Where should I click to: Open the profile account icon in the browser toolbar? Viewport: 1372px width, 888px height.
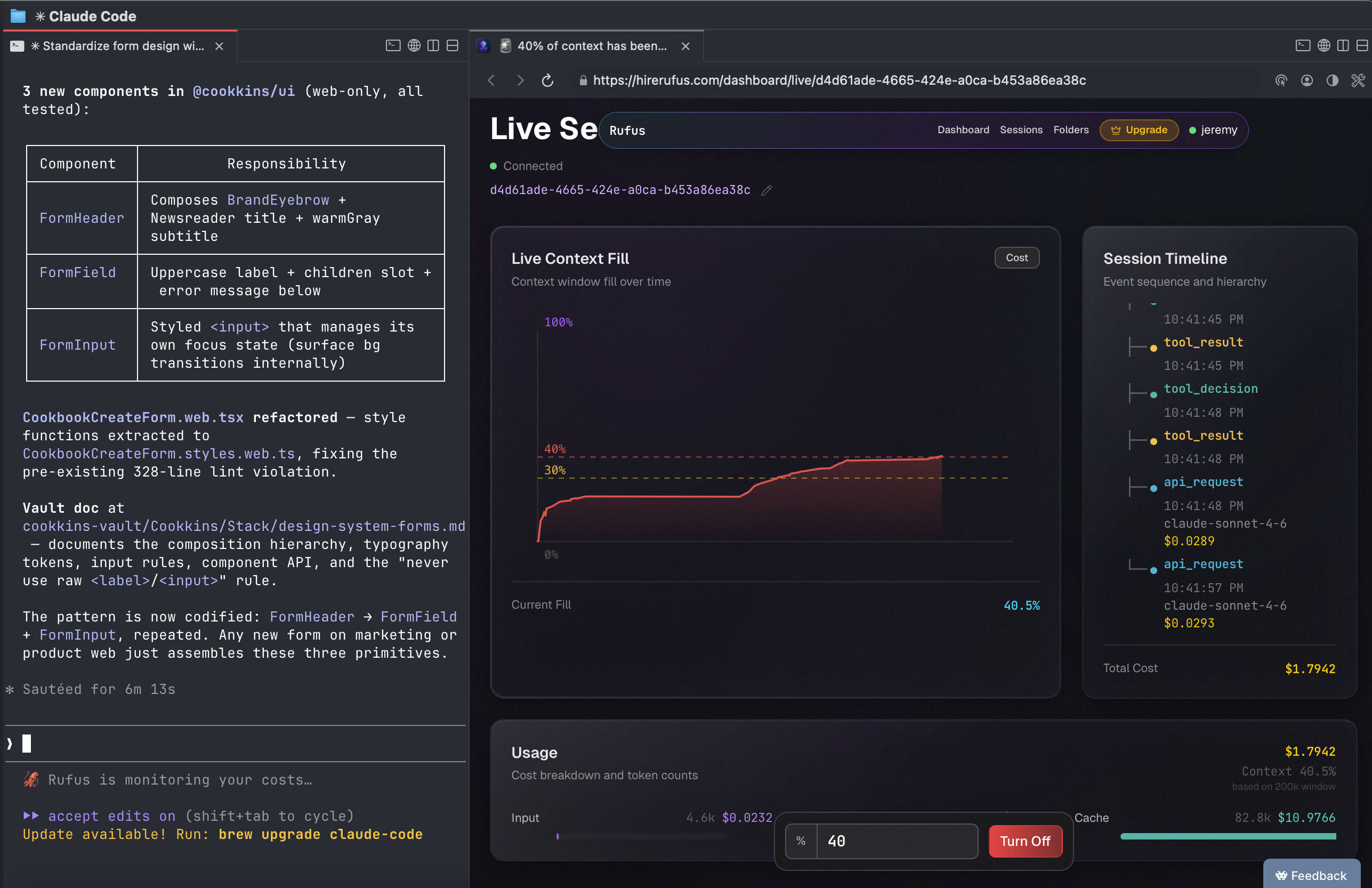pyautogui.click(x=1307, y=80)
